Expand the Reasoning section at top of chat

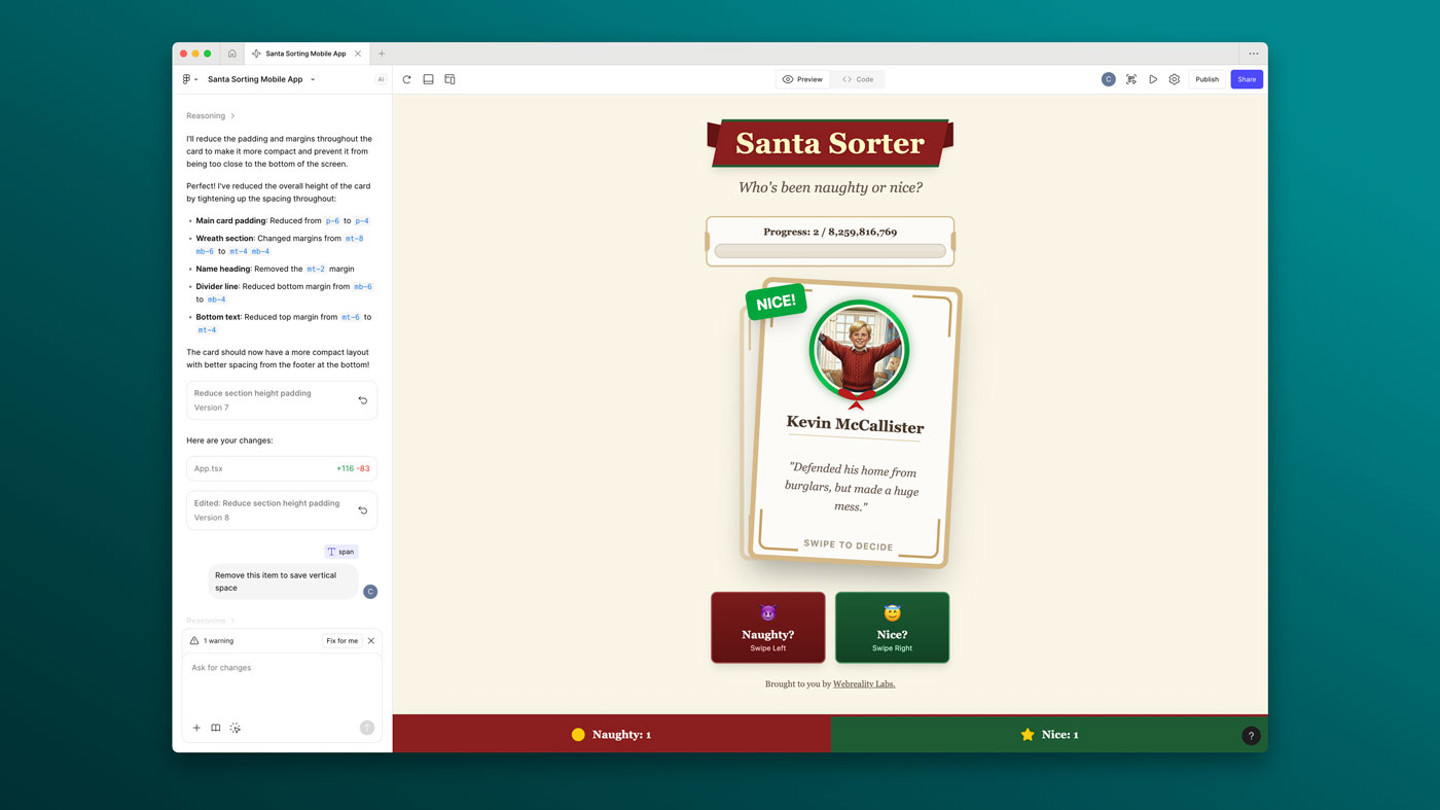210,116
